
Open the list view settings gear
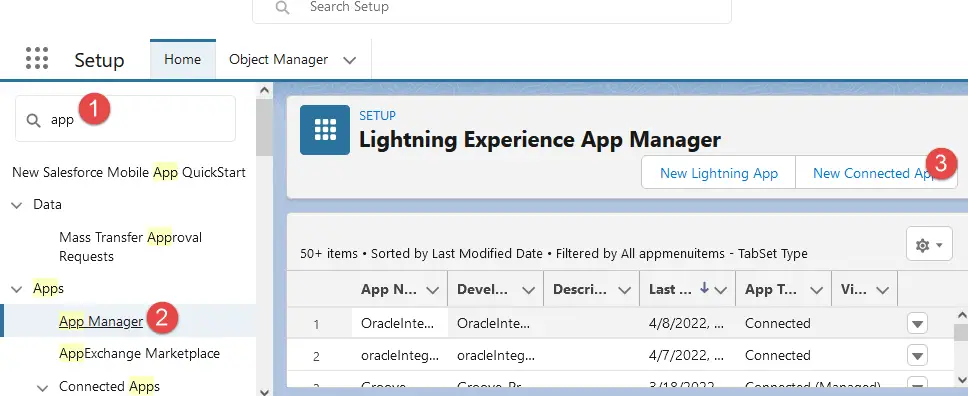[x=929, y=245]
